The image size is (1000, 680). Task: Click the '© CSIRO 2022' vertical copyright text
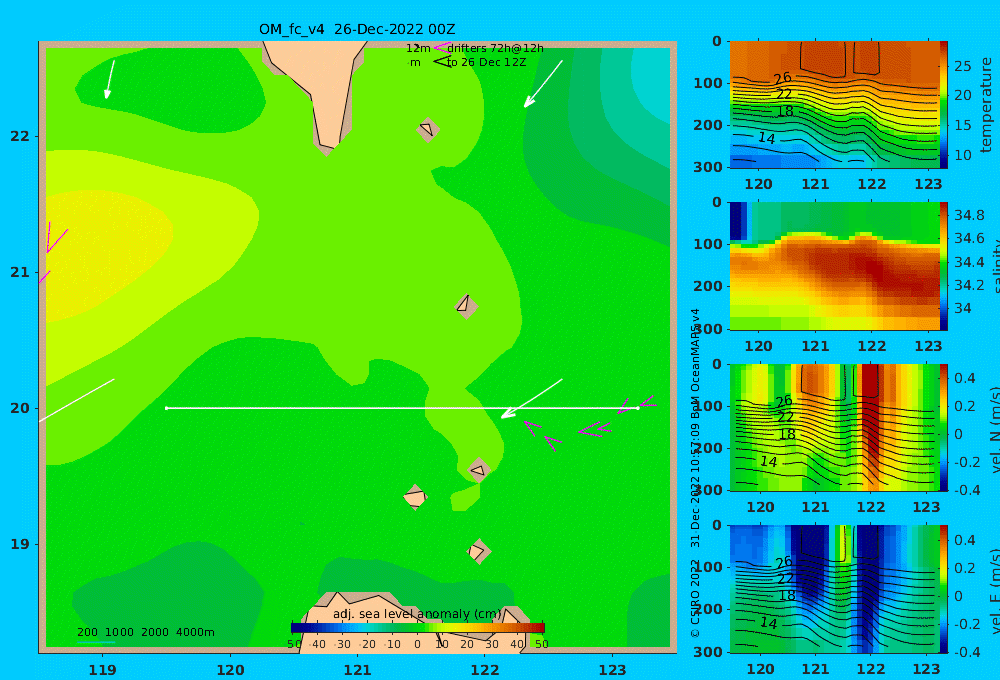[695, 598]
